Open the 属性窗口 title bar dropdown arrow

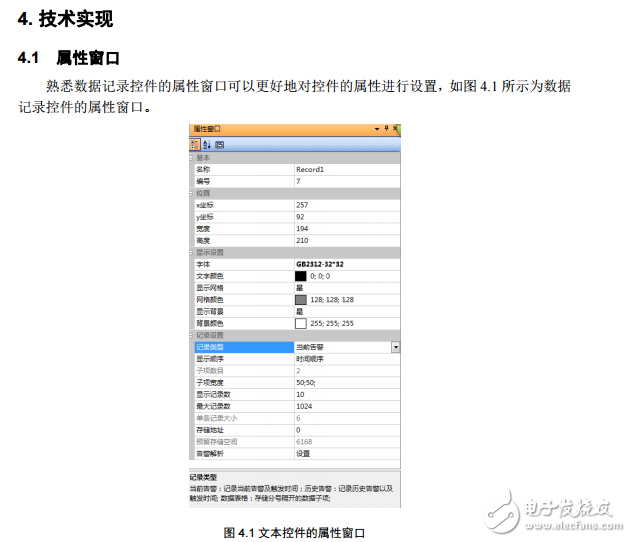(377, 129)
